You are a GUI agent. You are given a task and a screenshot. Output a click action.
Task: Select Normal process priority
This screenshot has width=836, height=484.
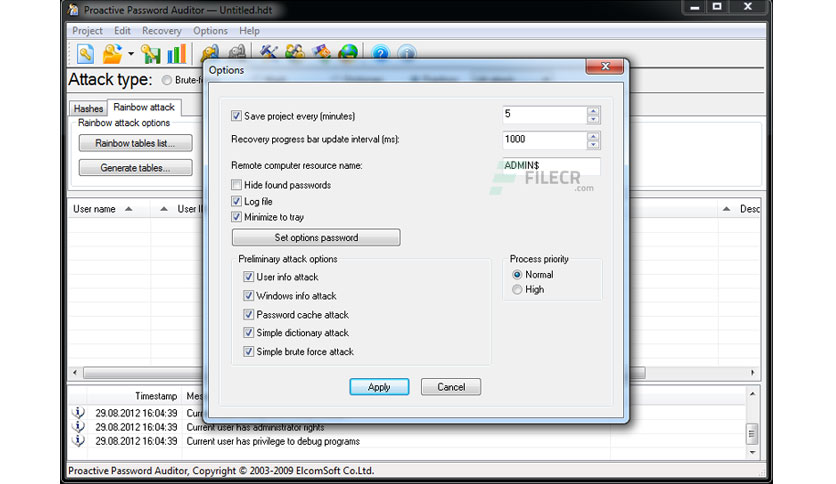pos(517,275)
